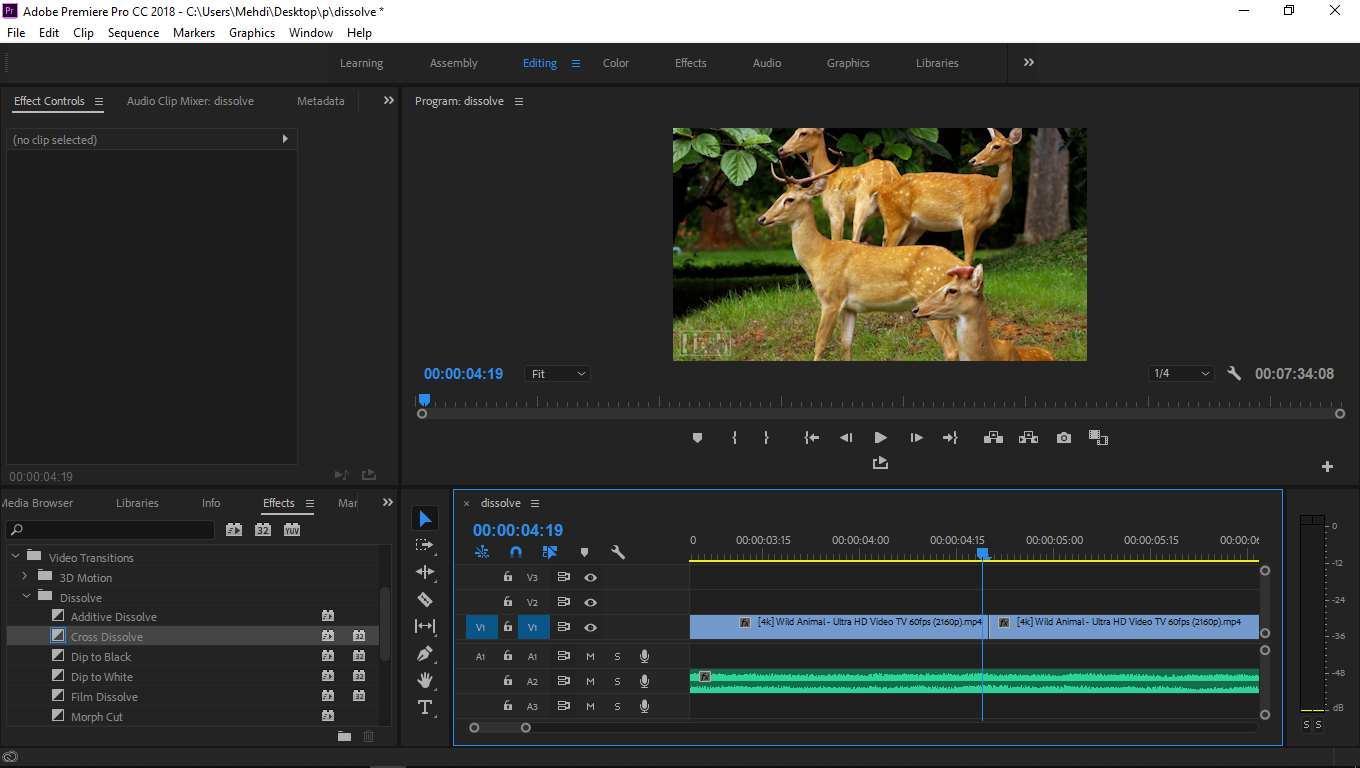1360x768 pixels.
Task: Open the 1/4 playback resolution dropdown
Action: [x=1181, y=374]
